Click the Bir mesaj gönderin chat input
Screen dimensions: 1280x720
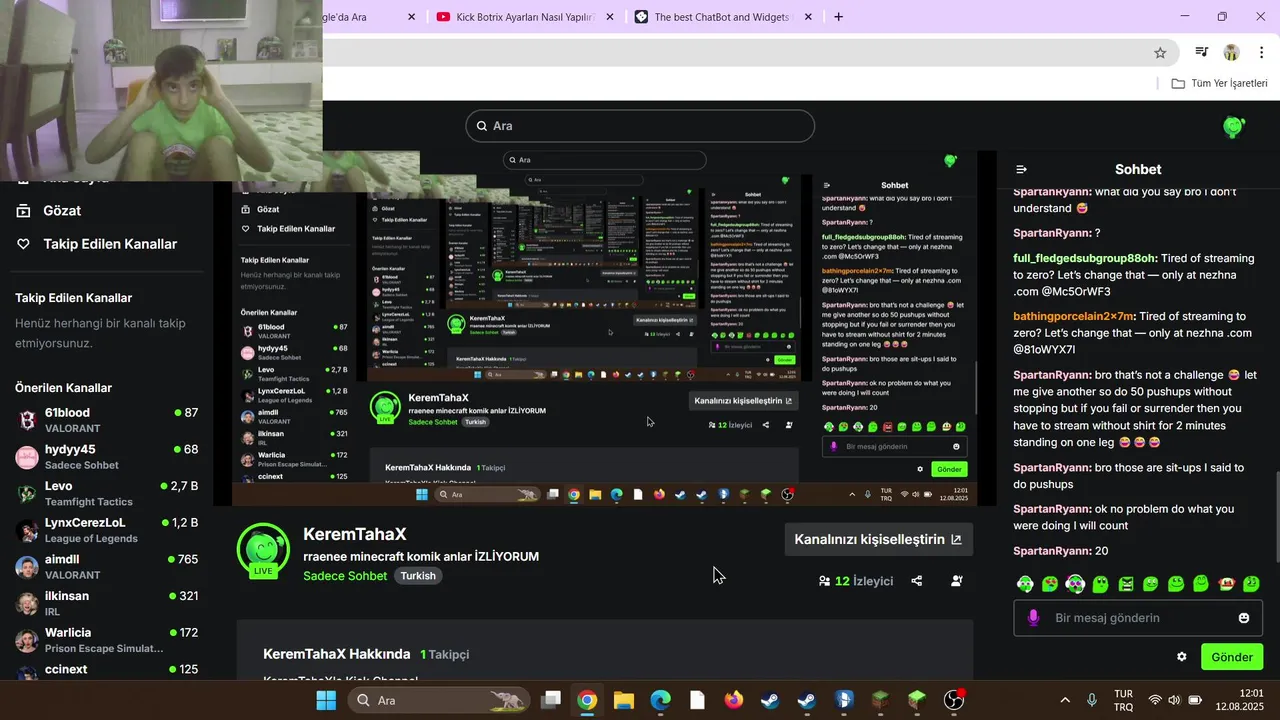1138,618
